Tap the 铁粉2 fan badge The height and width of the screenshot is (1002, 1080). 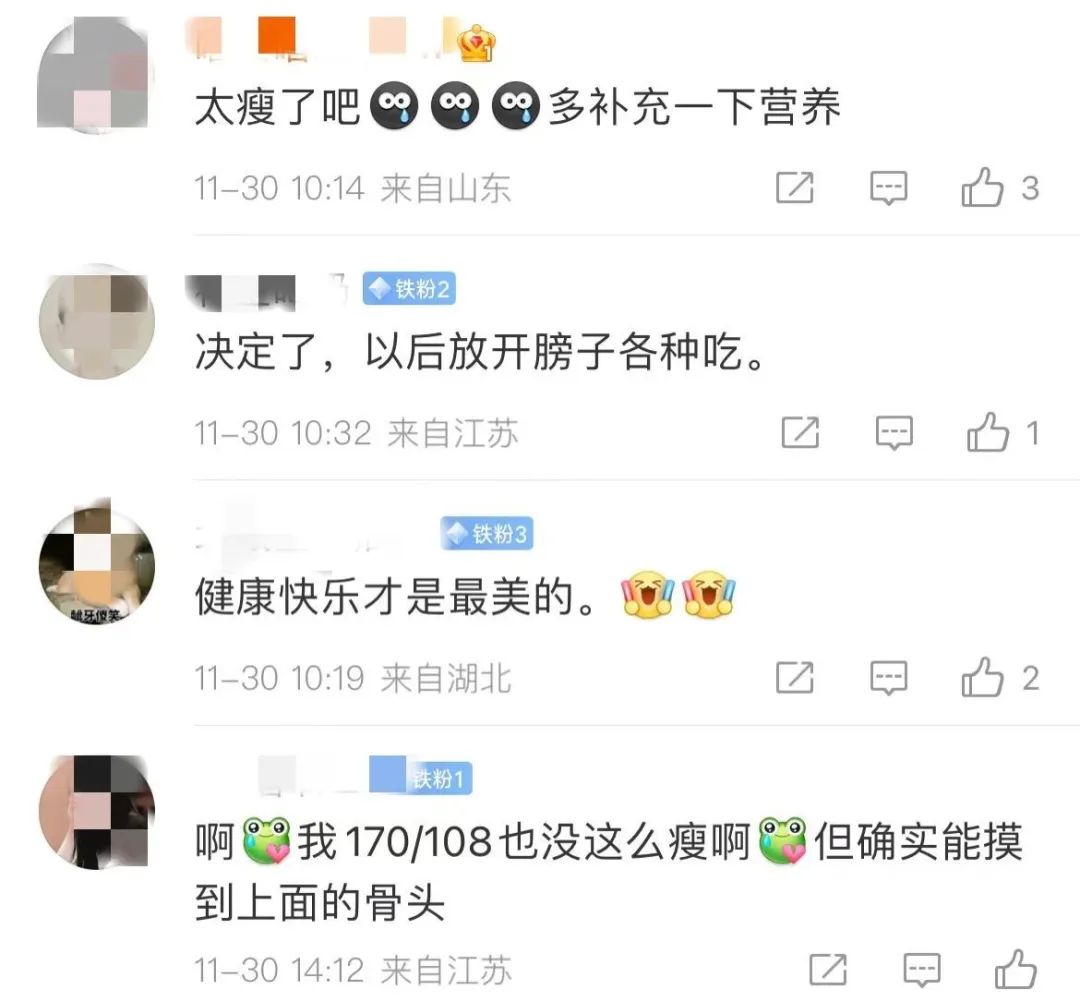[x=409, y=289]
